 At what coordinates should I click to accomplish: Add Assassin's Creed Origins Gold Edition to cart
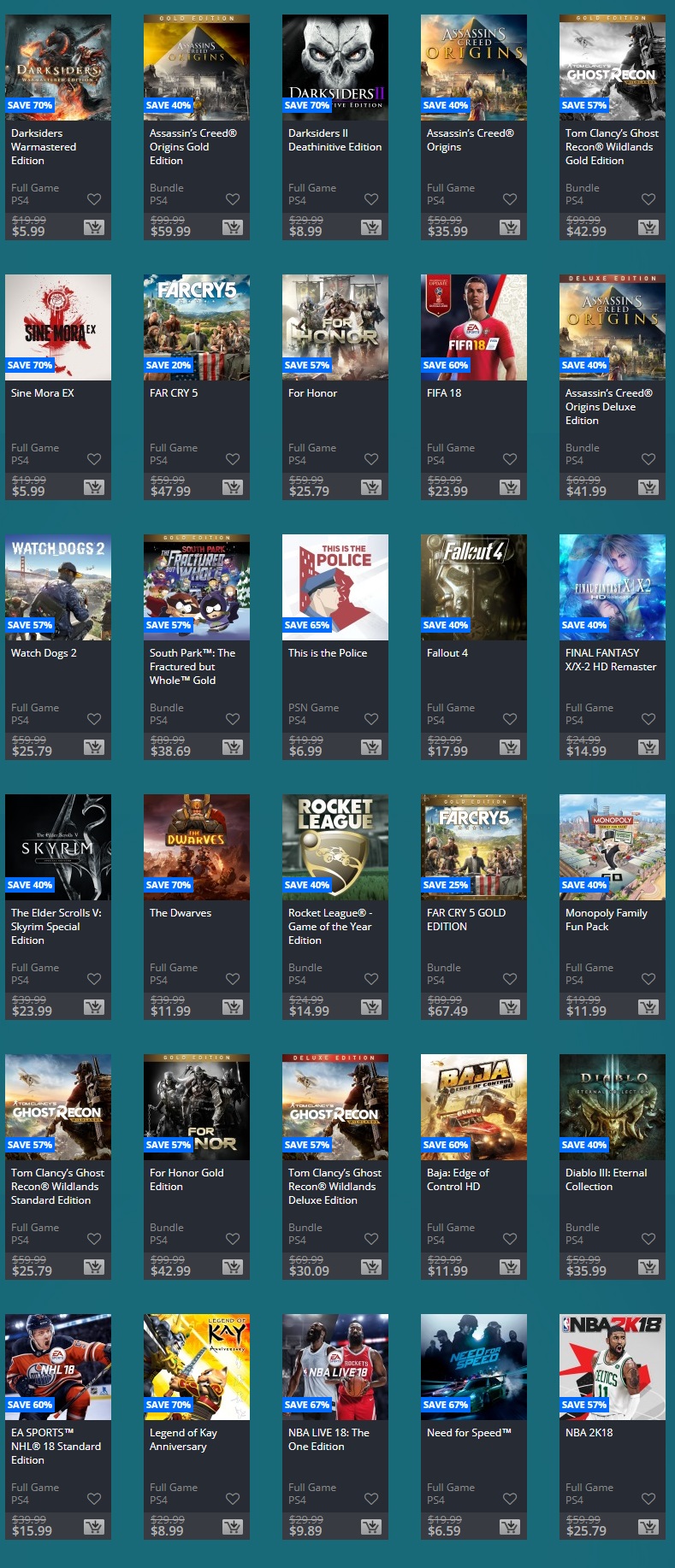(233, 227)
